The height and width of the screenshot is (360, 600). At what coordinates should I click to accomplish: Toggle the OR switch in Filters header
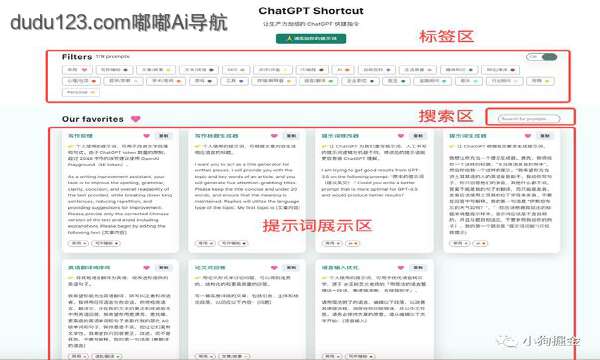tap(542, 57)
